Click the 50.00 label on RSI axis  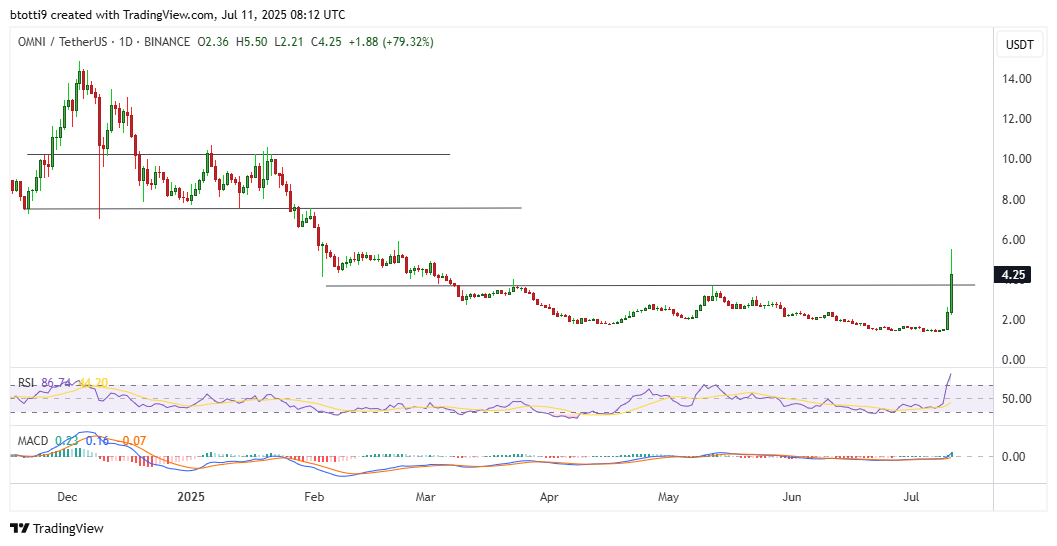(1017, 399)
